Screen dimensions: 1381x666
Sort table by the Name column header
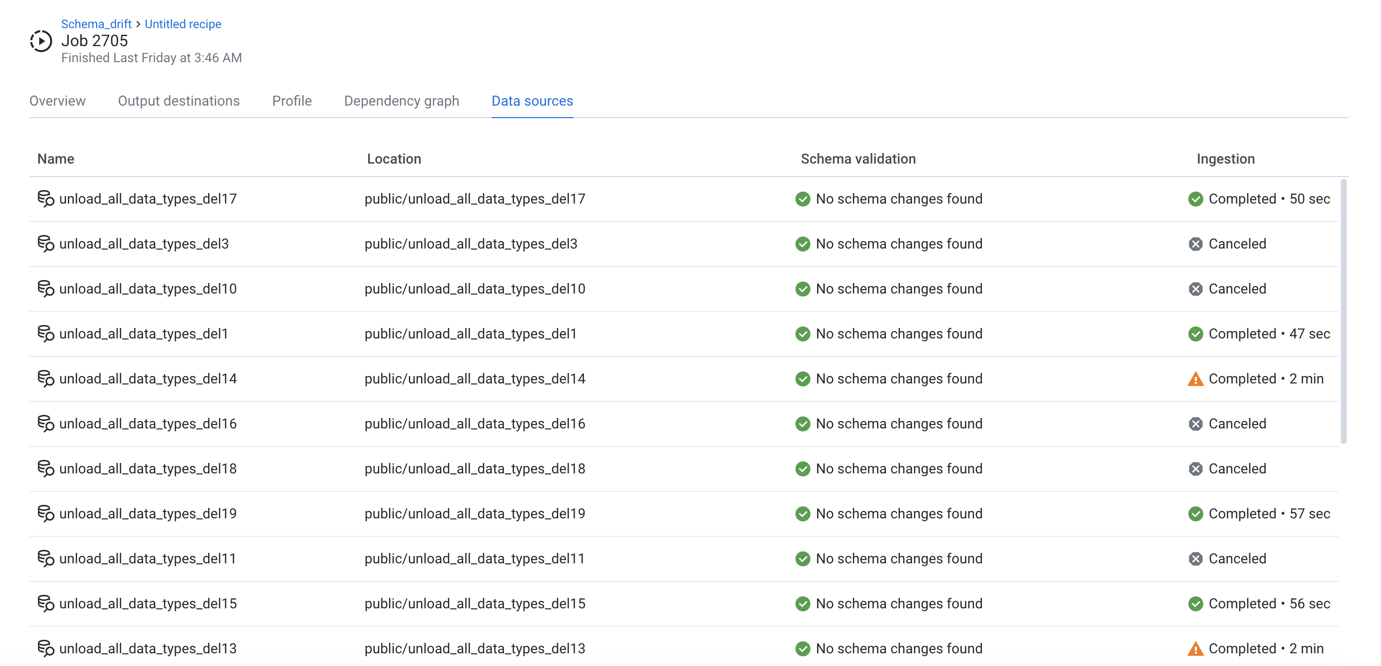55,158
